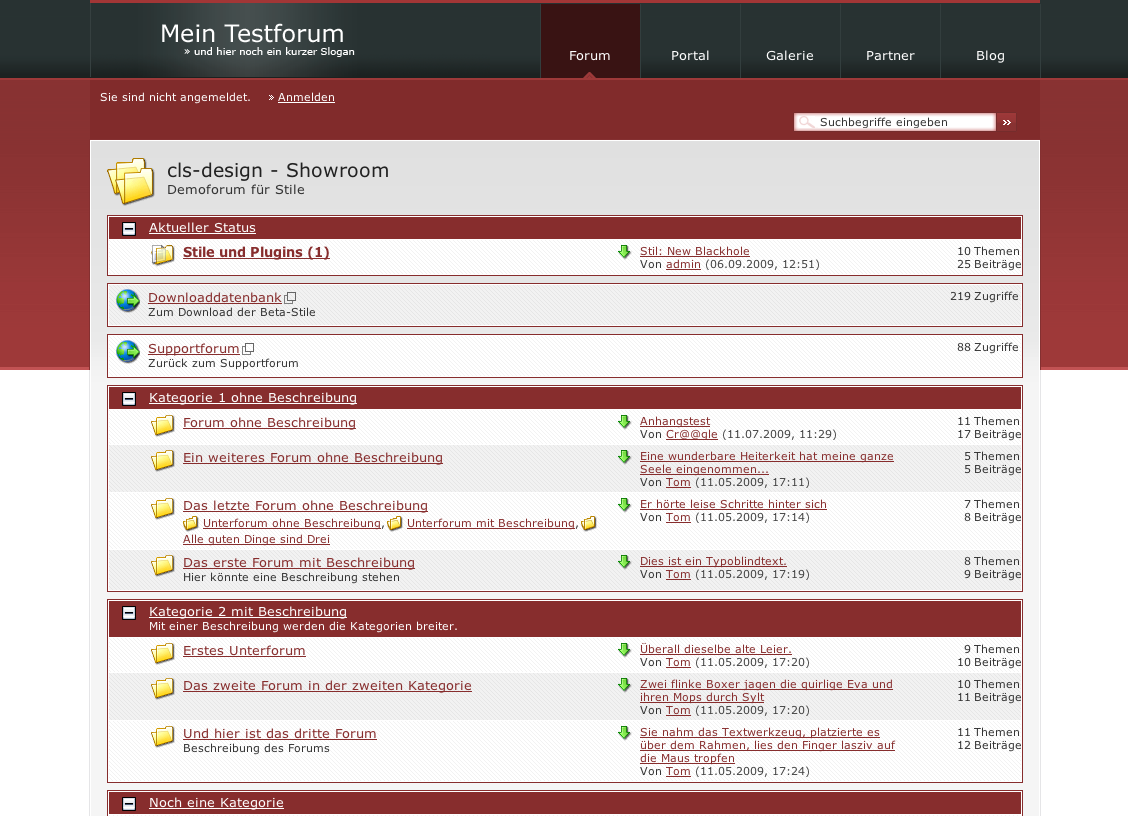Open Das zweite Forum in der zweiten Kategorie
Screen dimensions: 1128x816
click(x=327, y=686)
